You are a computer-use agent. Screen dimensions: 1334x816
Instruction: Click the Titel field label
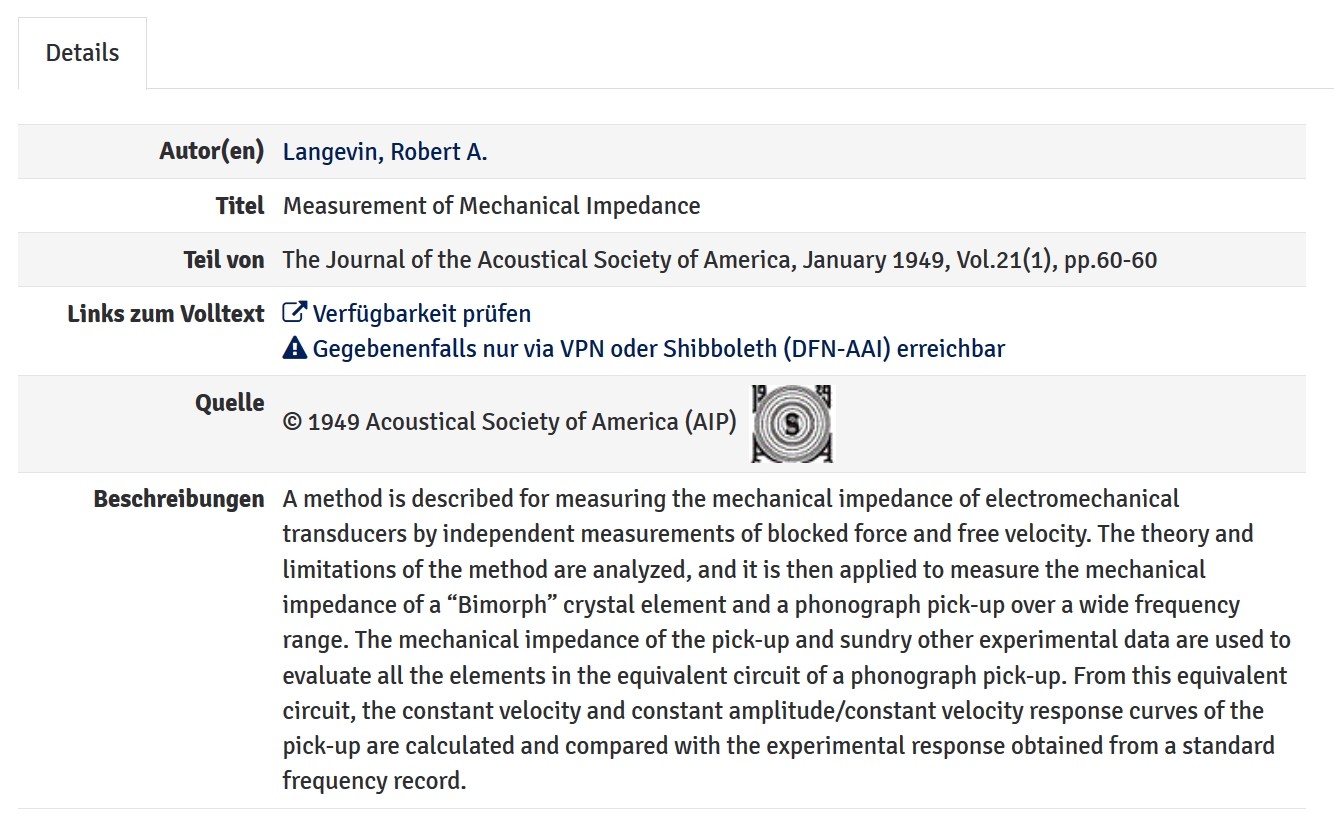(x=239, y=206)
